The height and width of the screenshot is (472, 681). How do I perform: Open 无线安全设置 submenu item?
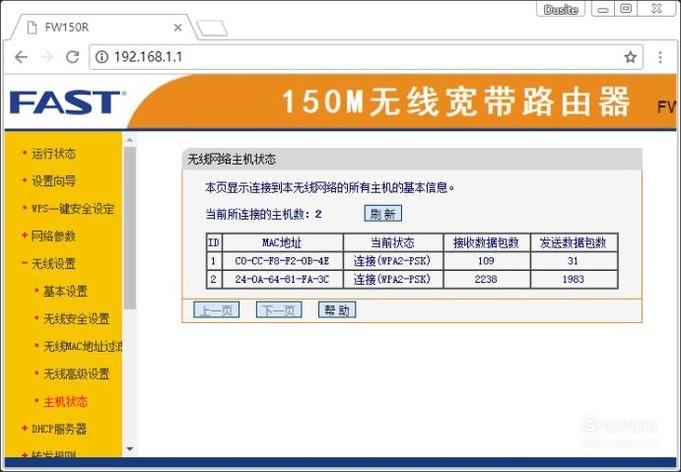click(76, 319)
